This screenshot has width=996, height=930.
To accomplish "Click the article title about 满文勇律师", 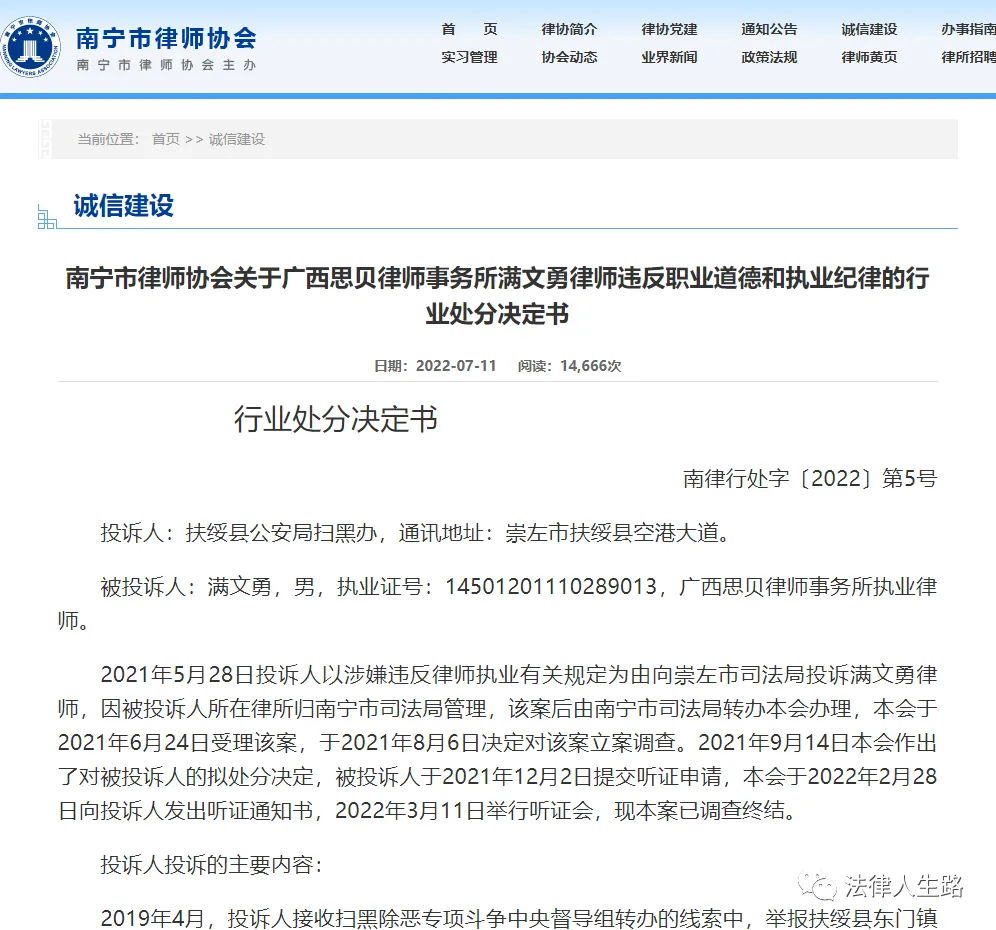I will (497, 296).
